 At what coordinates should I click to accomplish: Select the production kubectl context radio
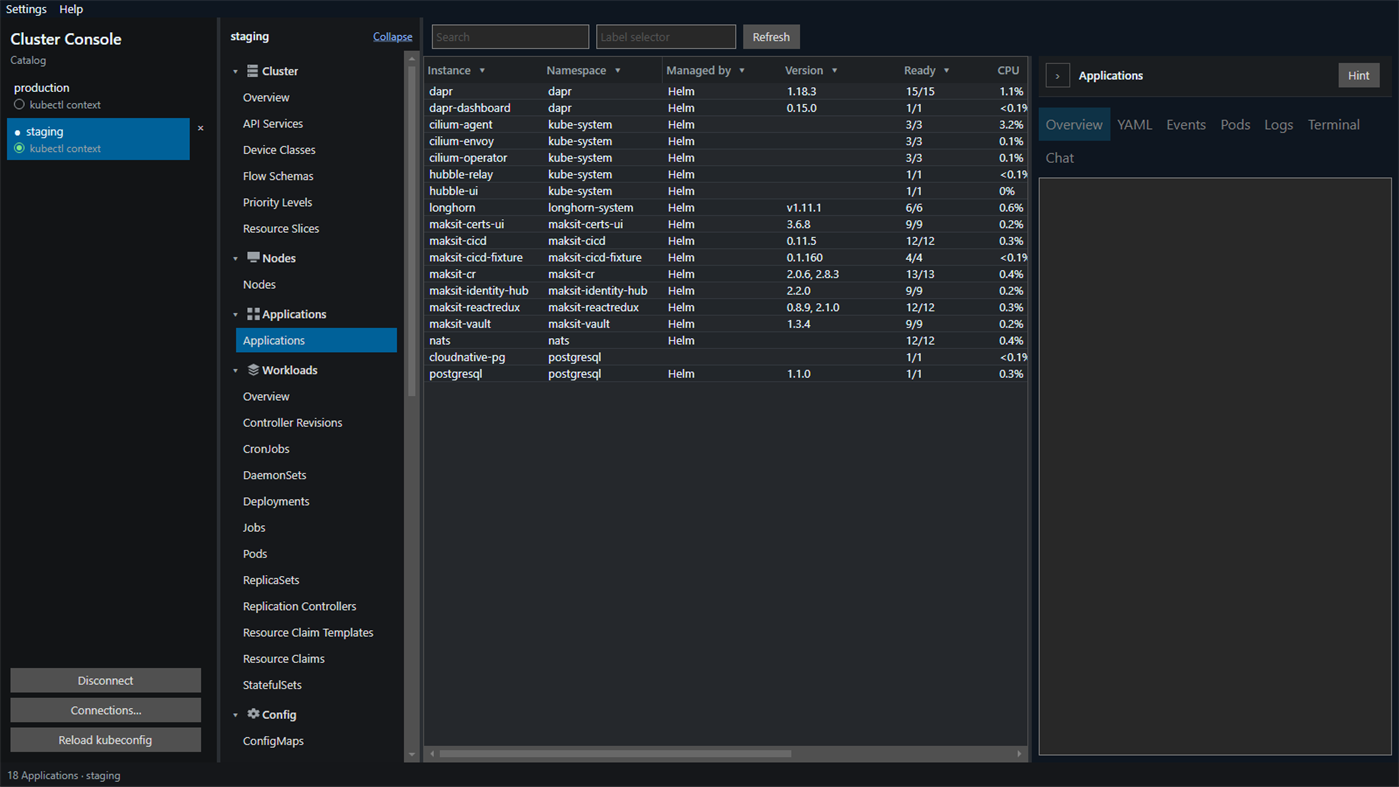(19, 105)
